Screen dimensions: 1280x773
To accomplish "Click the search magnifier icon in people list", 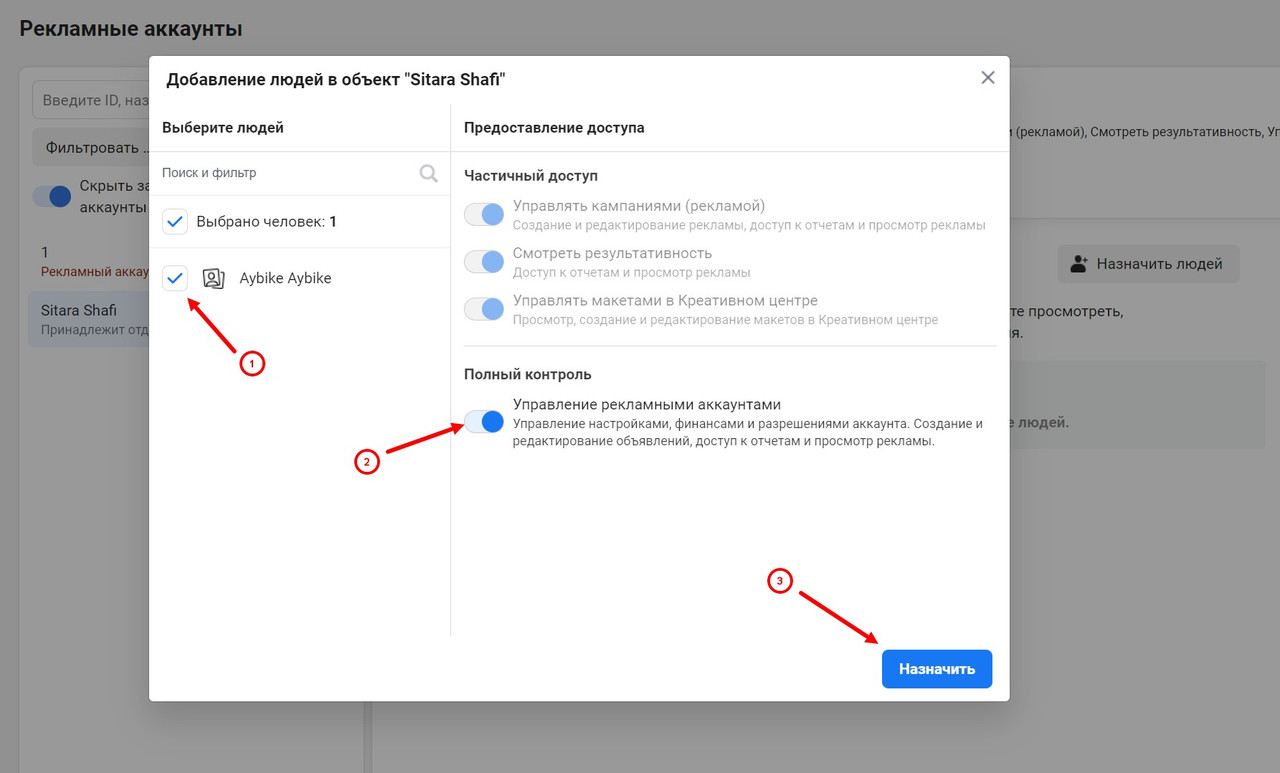I will (429, 173).
